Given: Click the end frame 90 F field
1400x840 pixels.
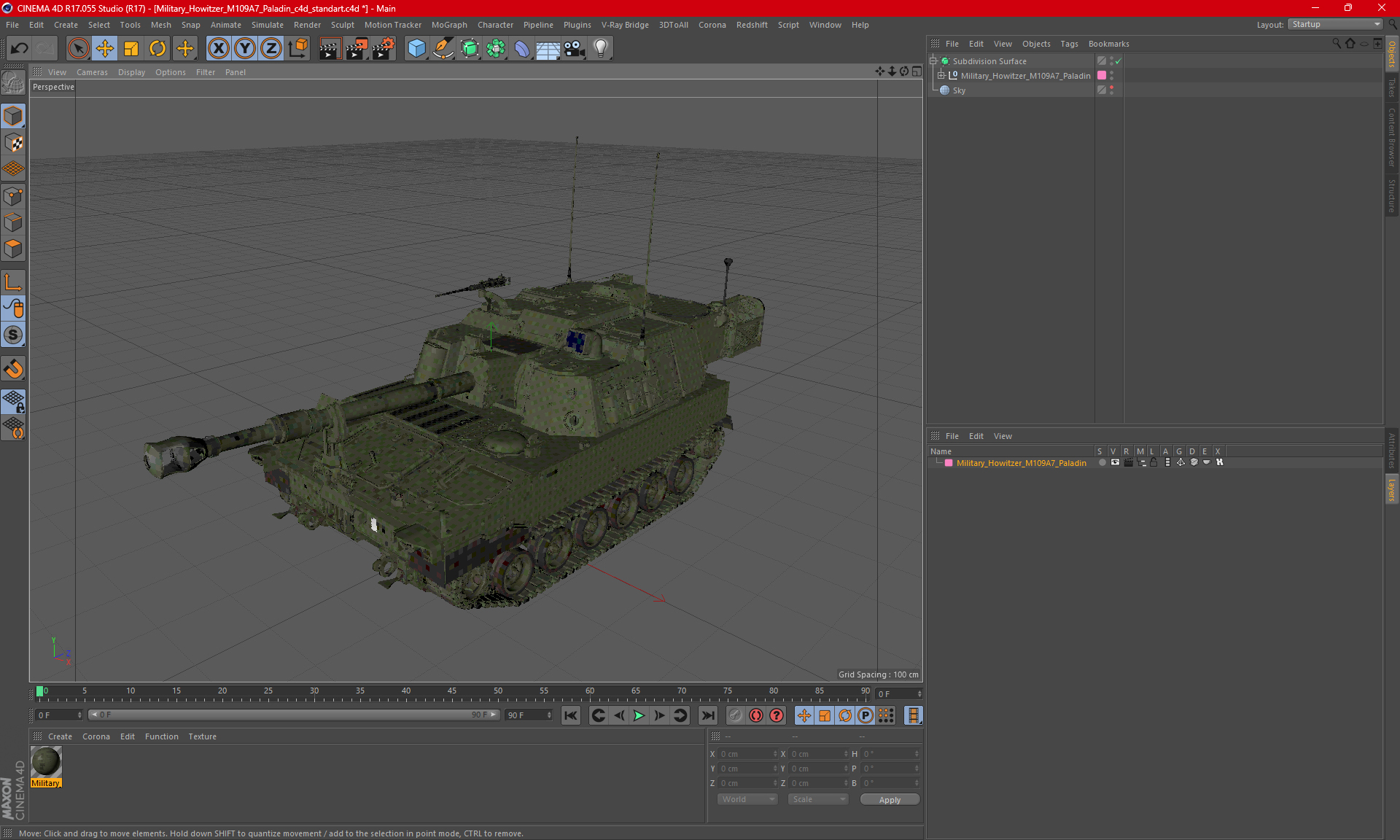Looking at the screenshot, I should click(x=529, y=715).
